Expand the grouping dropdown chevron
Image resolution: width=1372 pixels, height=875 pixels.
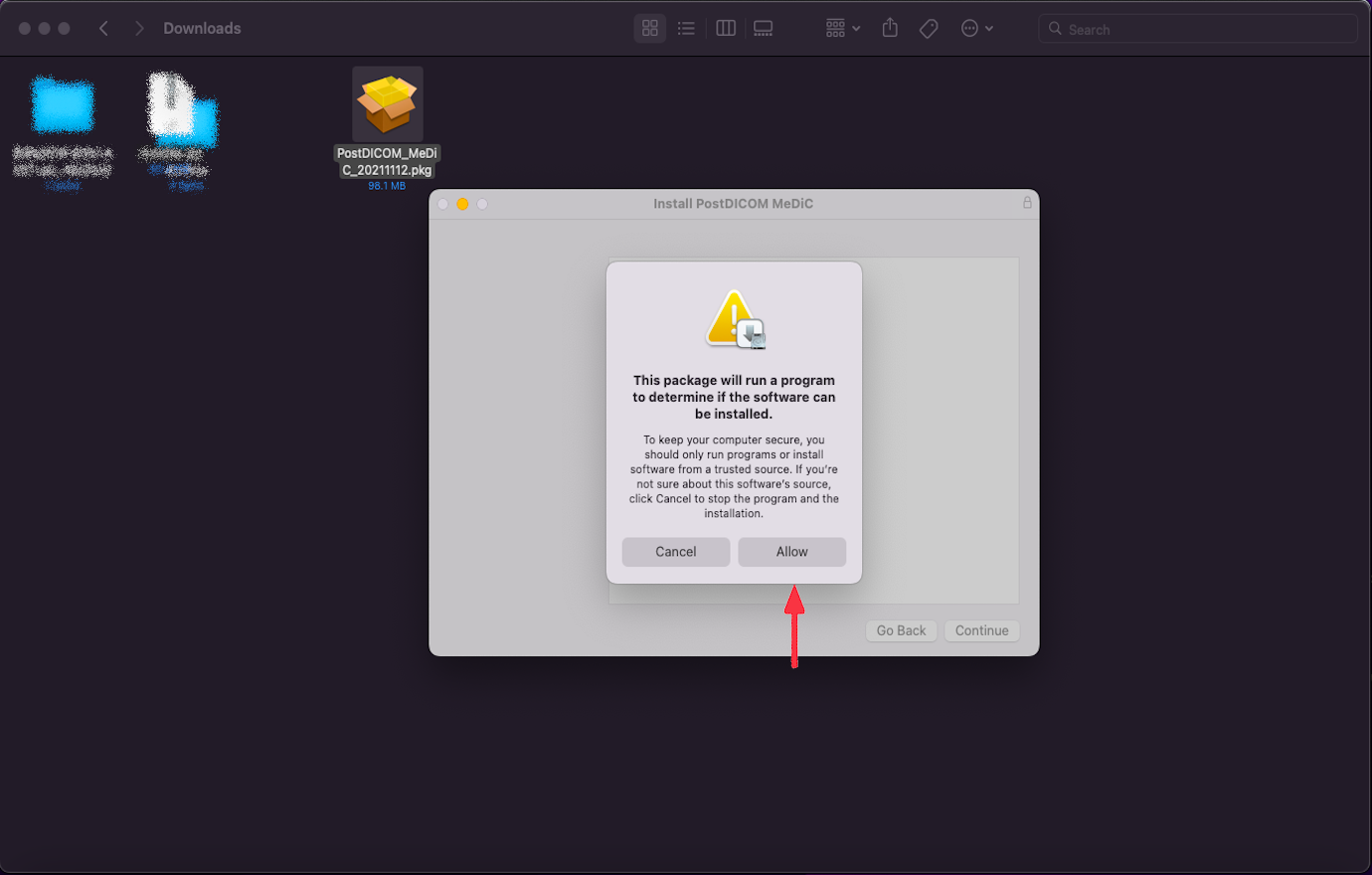point(855,28)
